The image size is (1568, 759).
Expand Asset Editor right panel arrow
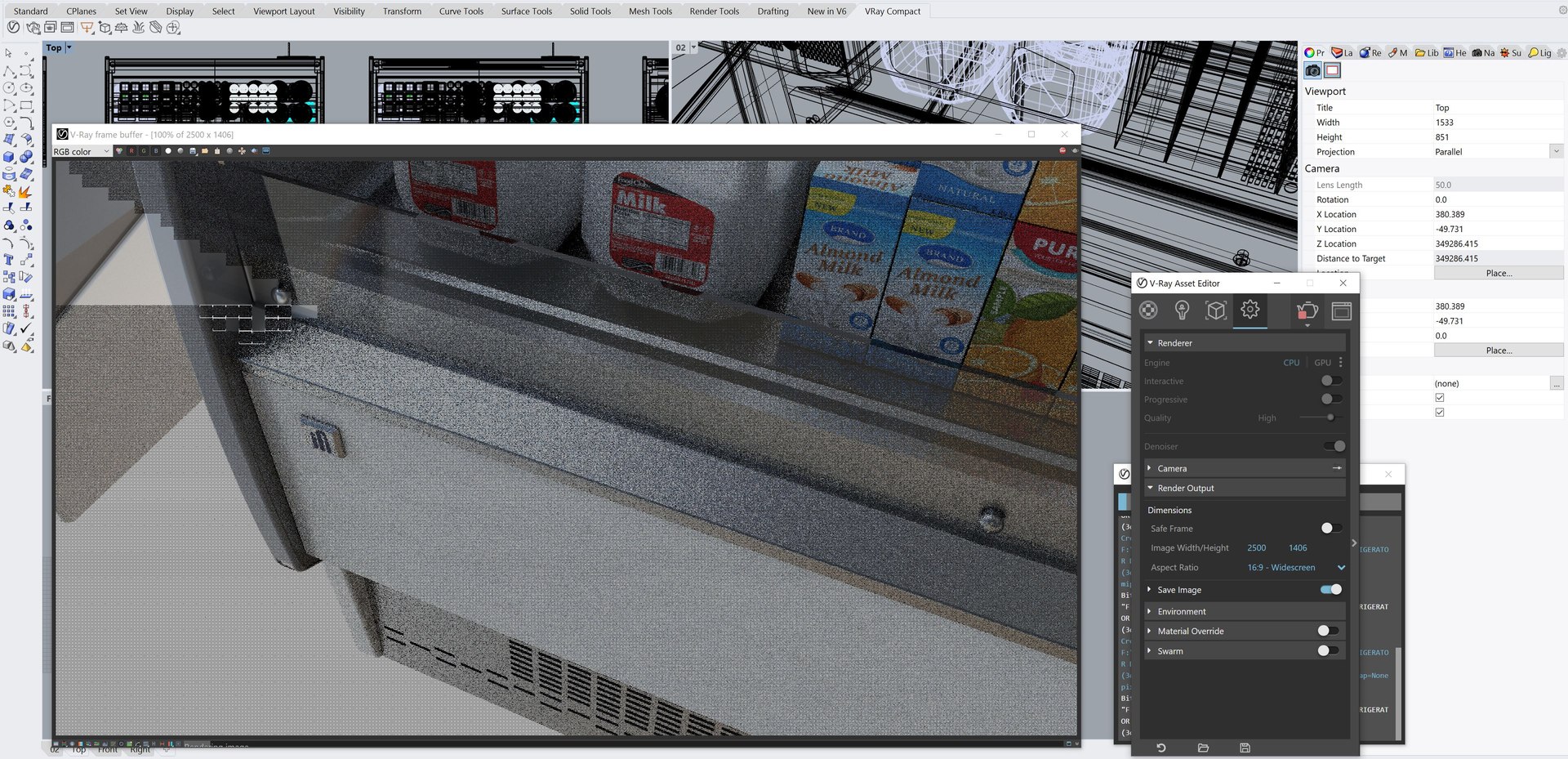point(1354,542)
